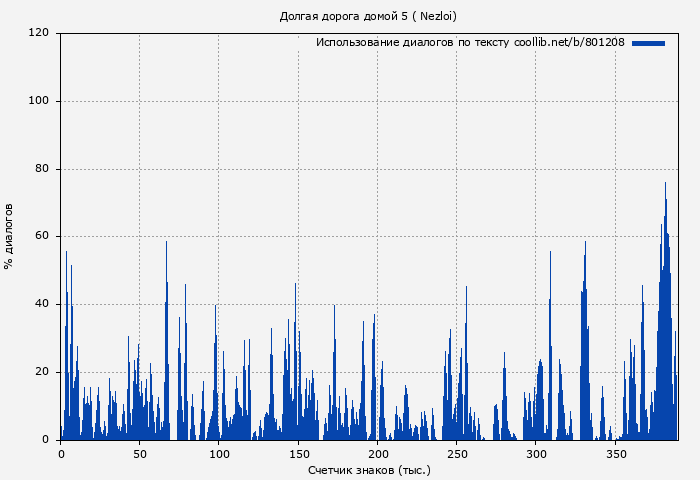700x480 pixels.
Task: Click the y-axis tick label 80
Action: (42, 169)
